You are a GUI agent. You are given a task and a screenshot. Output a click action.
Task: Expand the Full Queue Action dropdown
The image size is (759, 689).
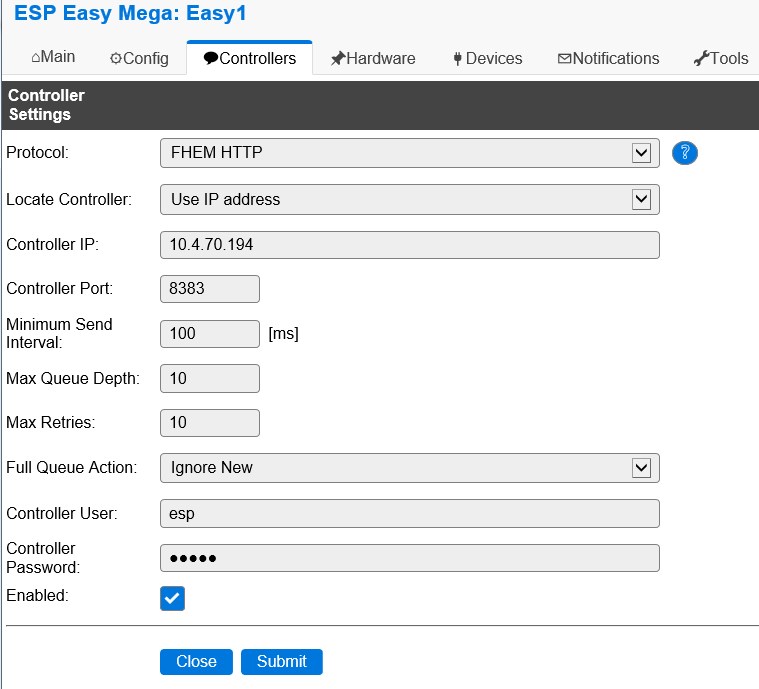pyautogui.click(x=409, y=467)
